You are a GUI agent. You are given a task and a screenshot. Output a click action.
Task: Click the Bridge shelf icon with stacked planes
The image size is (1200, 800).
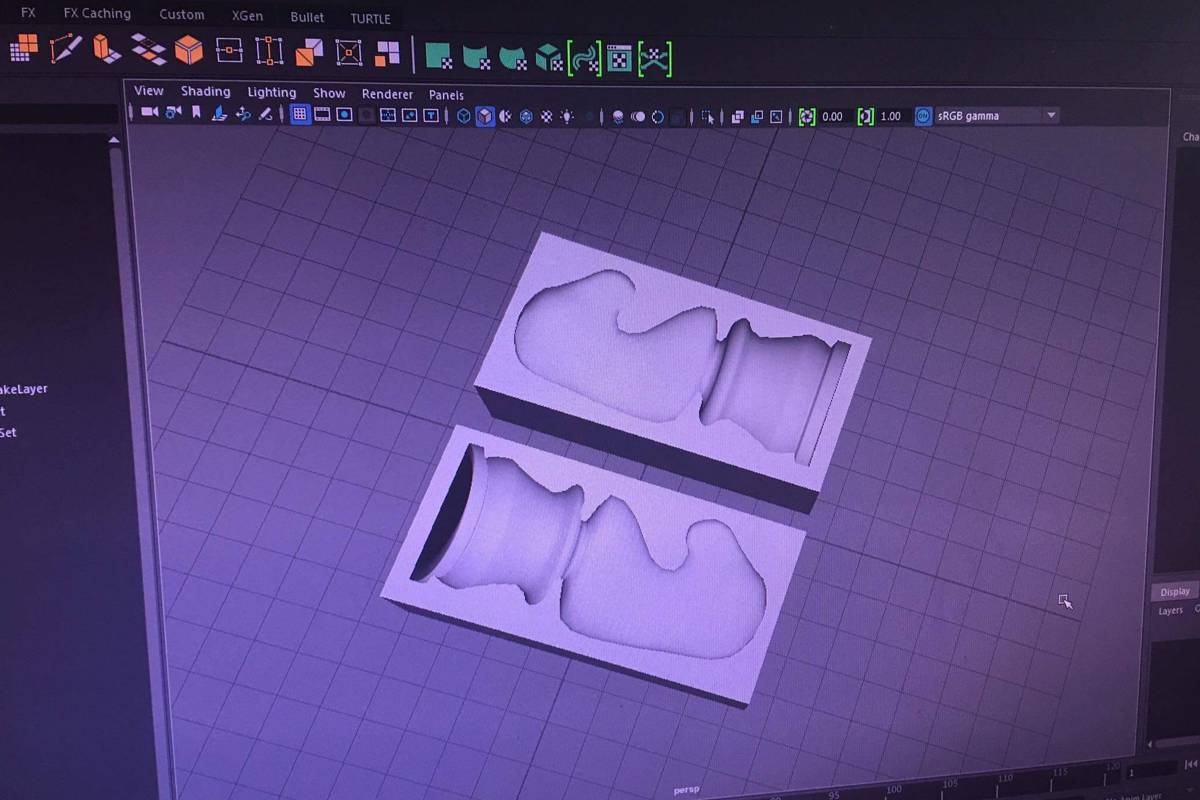(x=148, y=49)
